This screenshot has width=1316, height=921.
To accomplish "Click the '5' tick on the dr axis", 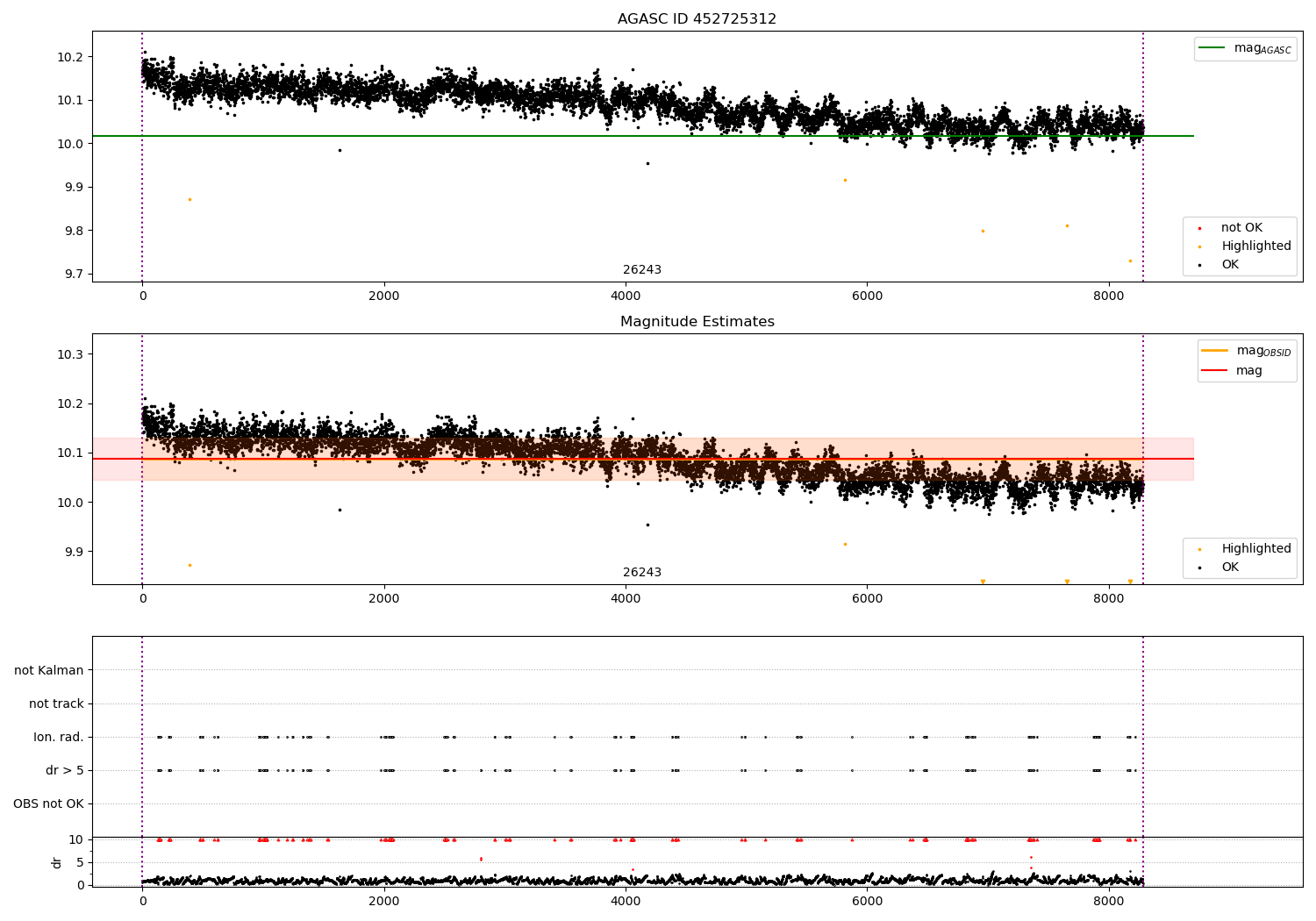I will (x=80, y=862).
